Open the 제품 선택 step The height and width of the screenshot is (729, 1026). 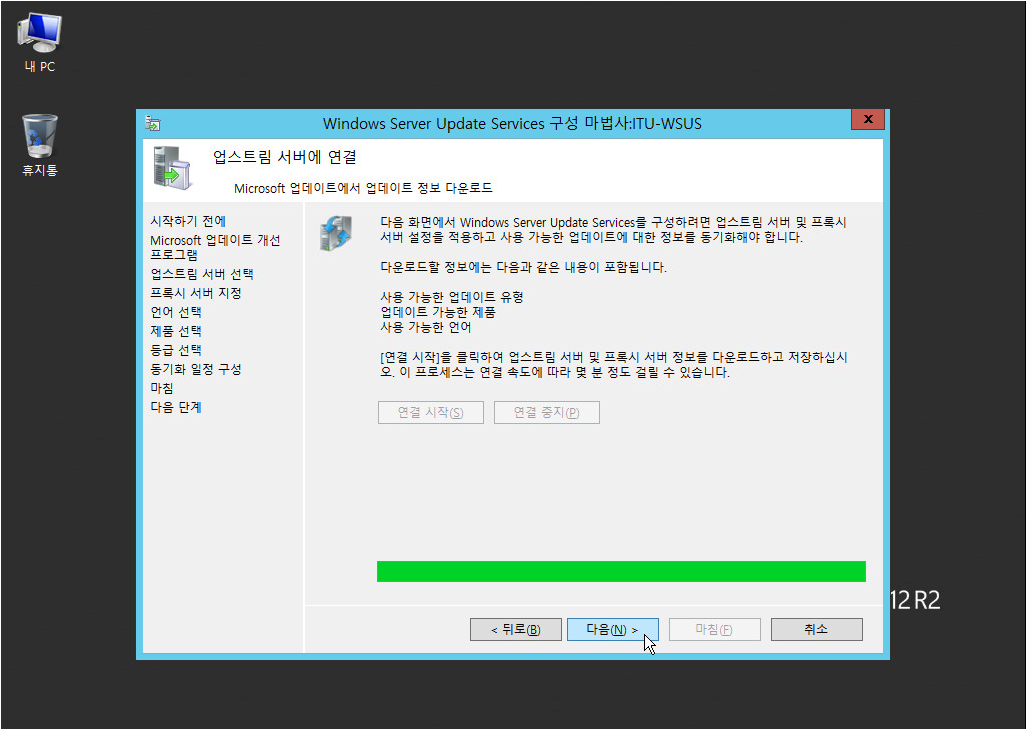coord(175,331)
